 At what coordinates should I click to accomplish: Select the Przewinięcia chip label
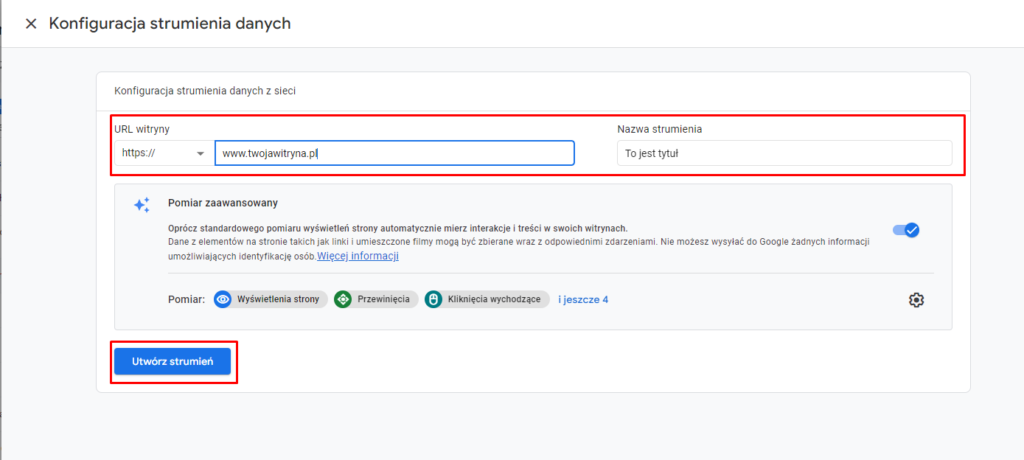click(384, 299)
